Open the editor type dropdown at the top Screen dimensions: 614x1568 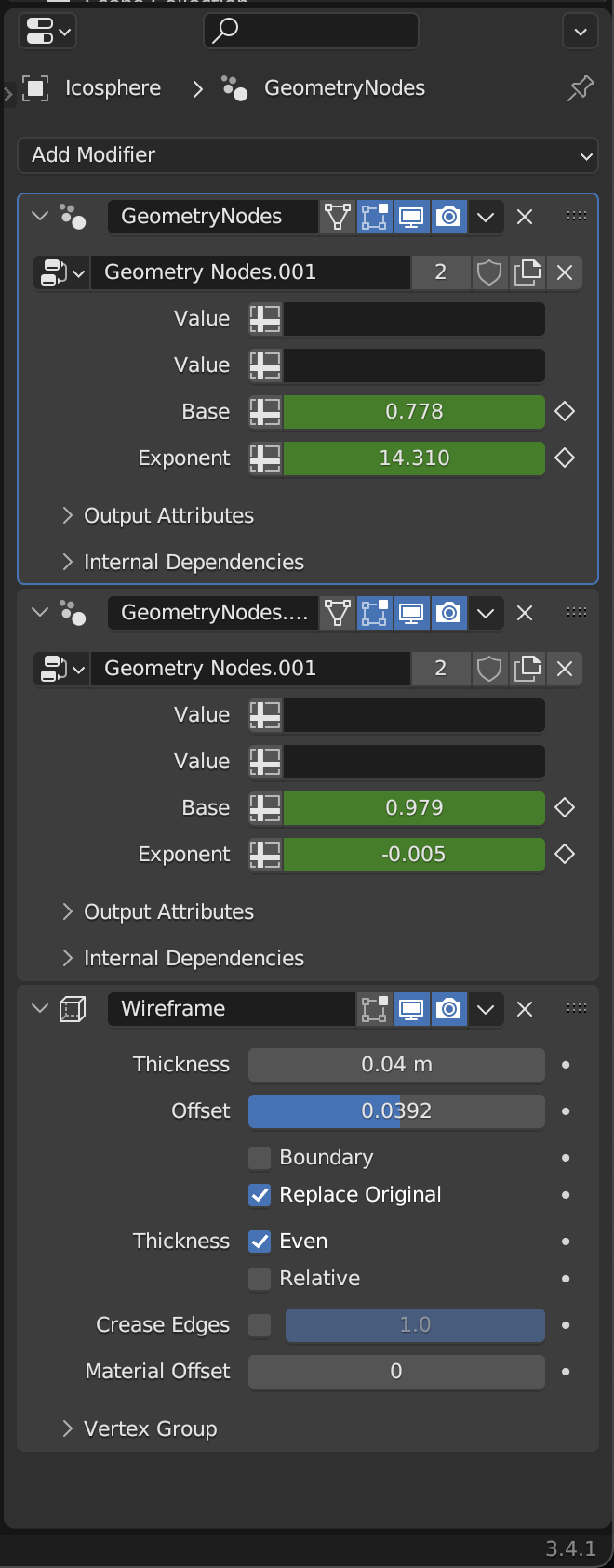point(47,32)
